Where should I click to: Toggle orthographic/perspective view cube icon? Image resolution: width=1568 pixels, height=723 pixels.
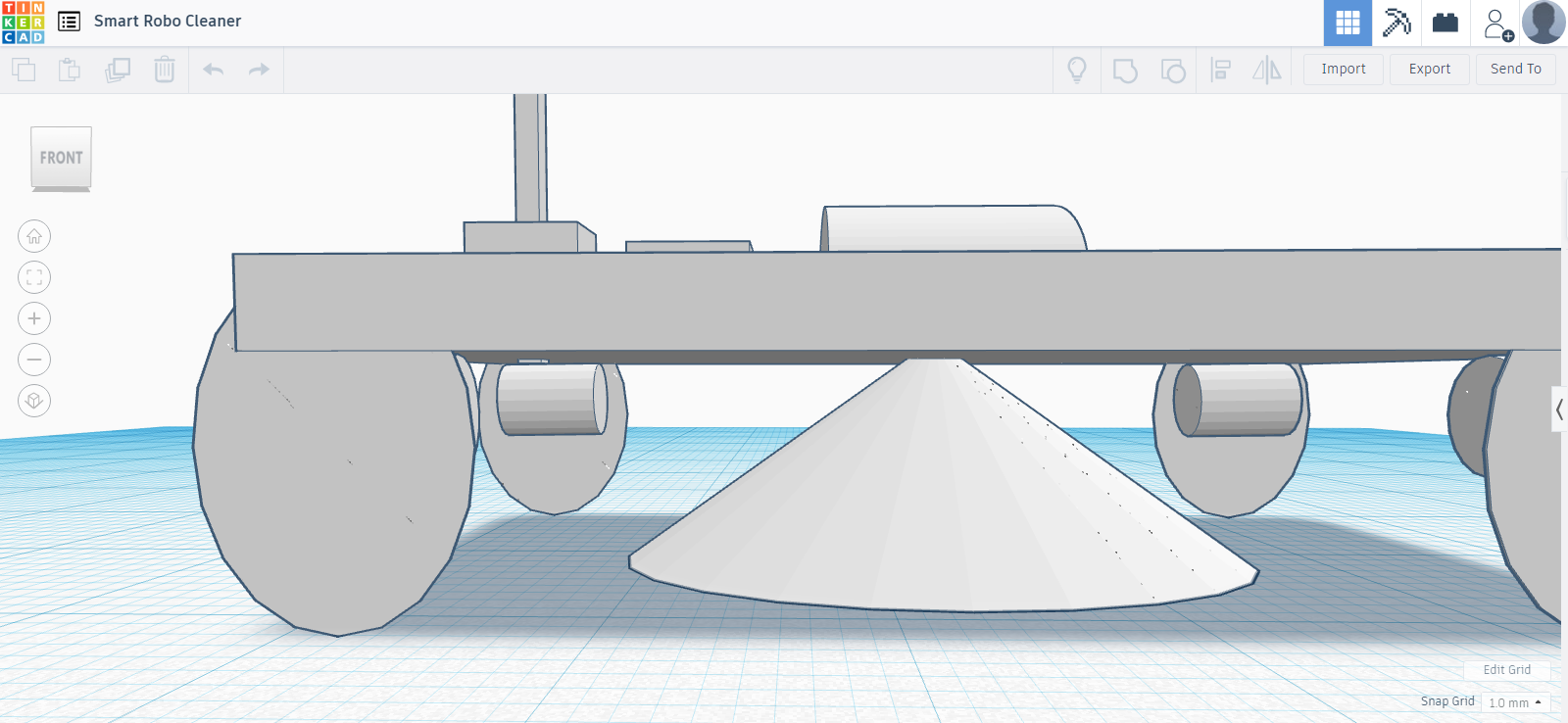tap(34, 401)
